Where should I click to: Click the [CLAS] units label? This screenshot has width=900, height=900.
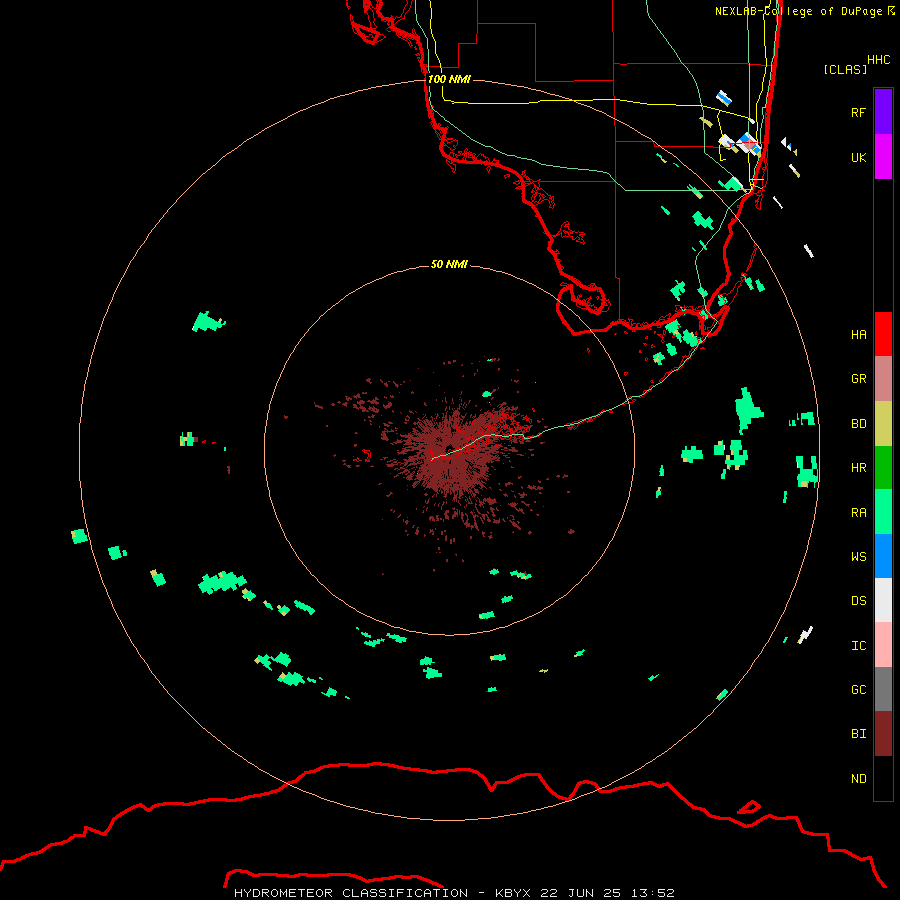click(x=845, y=69)
